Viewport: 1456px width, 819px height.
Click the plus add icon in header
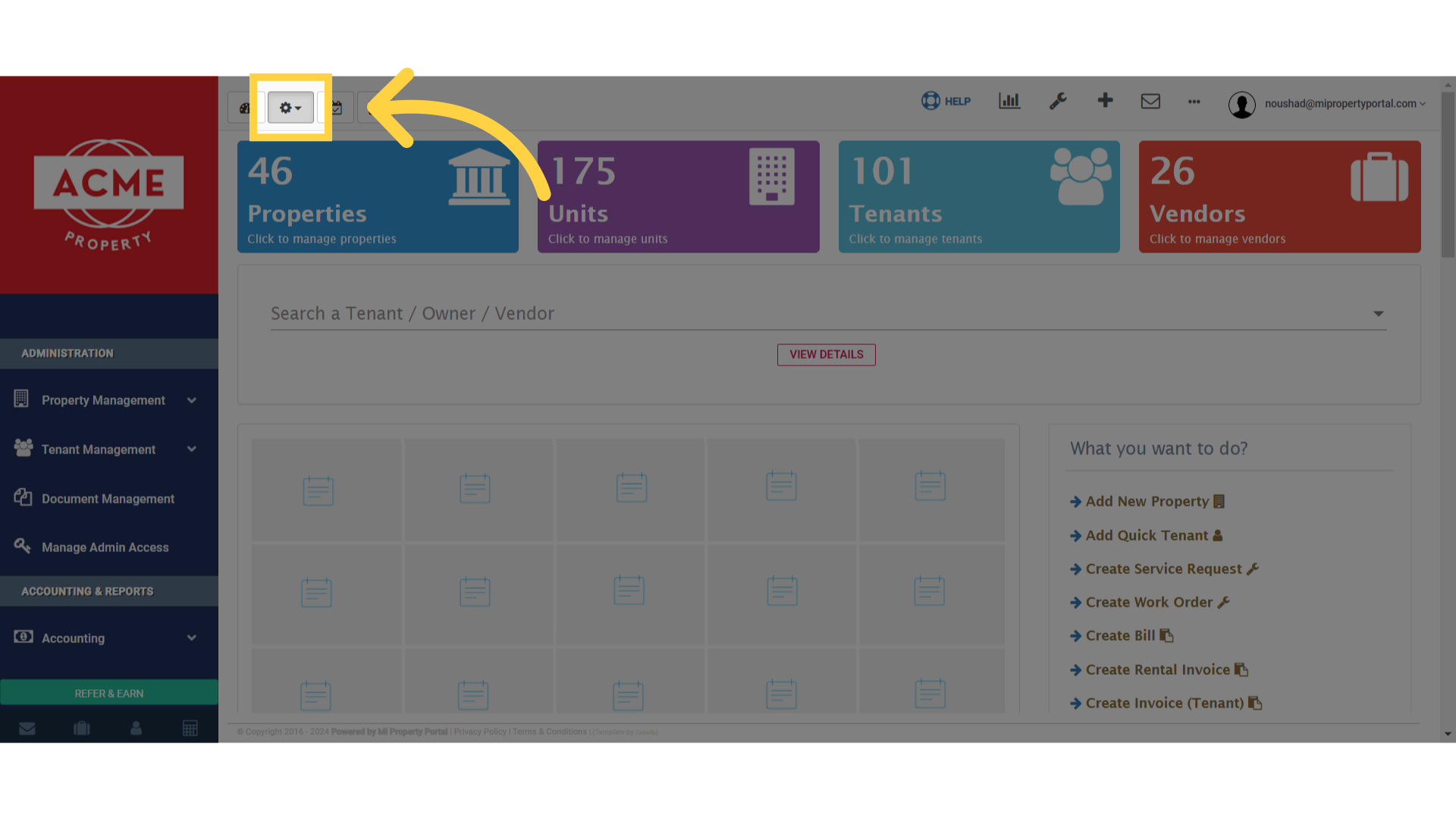point(1106,100)
